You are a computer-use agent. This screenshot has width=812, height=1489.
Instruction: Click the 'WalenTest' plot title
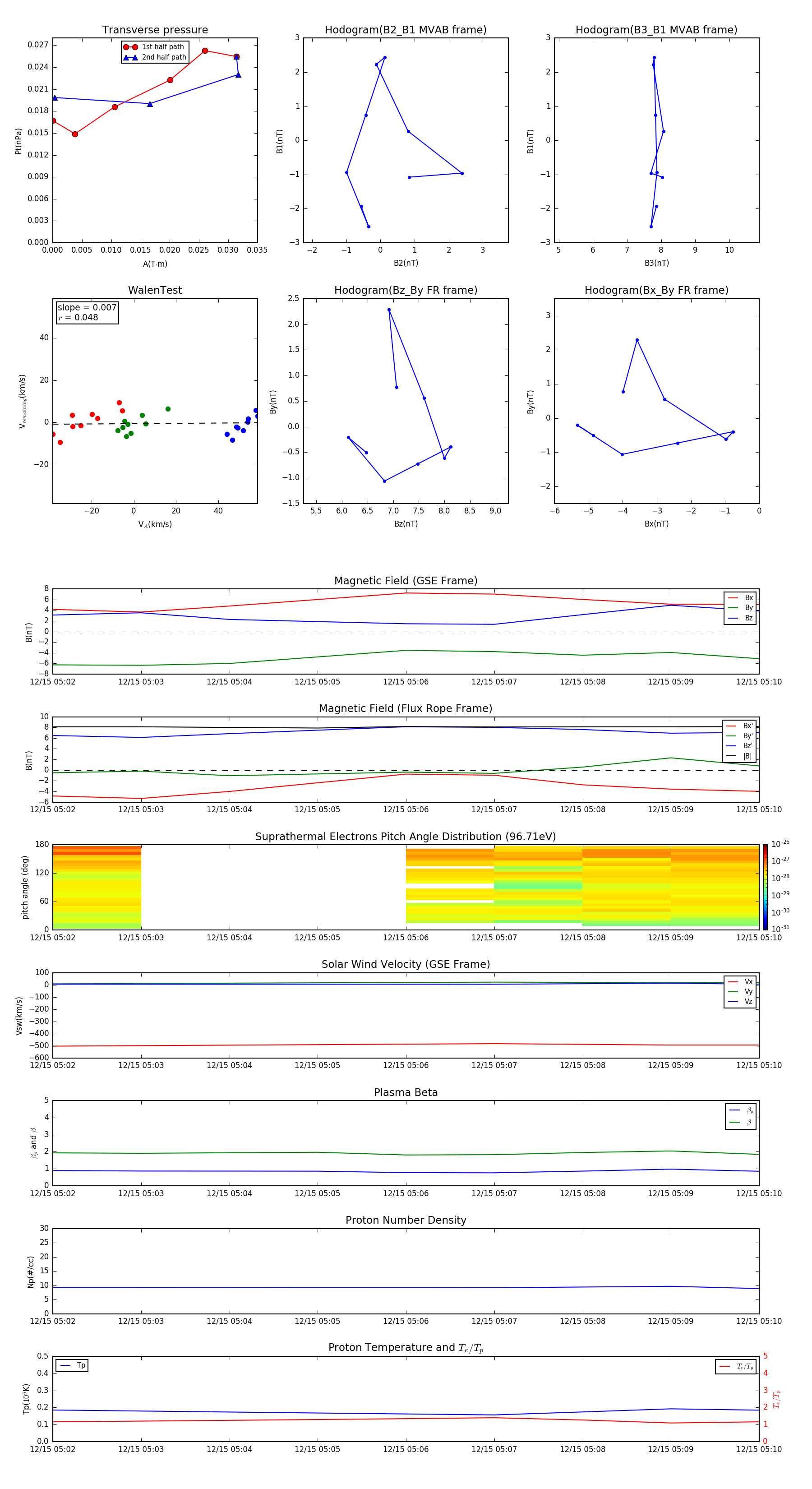[x=155, y=290]
